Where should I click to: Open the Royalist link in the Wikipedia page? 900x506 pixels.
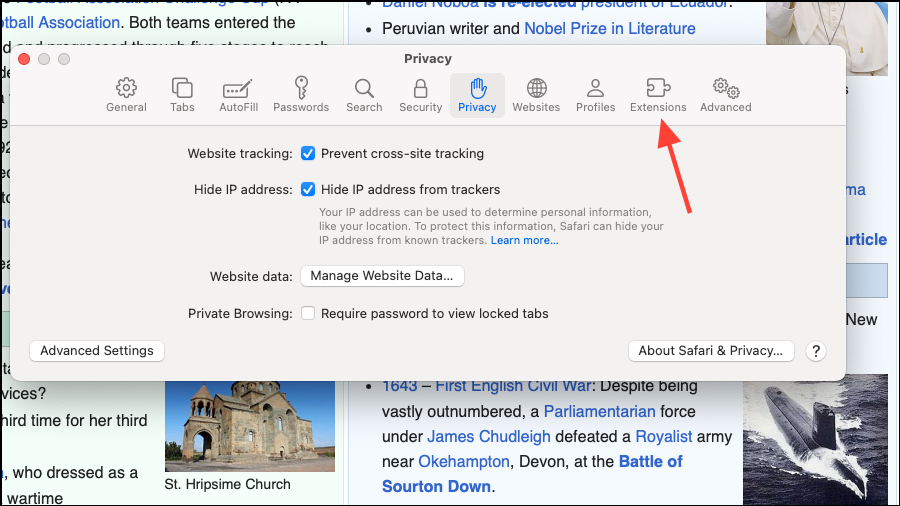(664, 437)
